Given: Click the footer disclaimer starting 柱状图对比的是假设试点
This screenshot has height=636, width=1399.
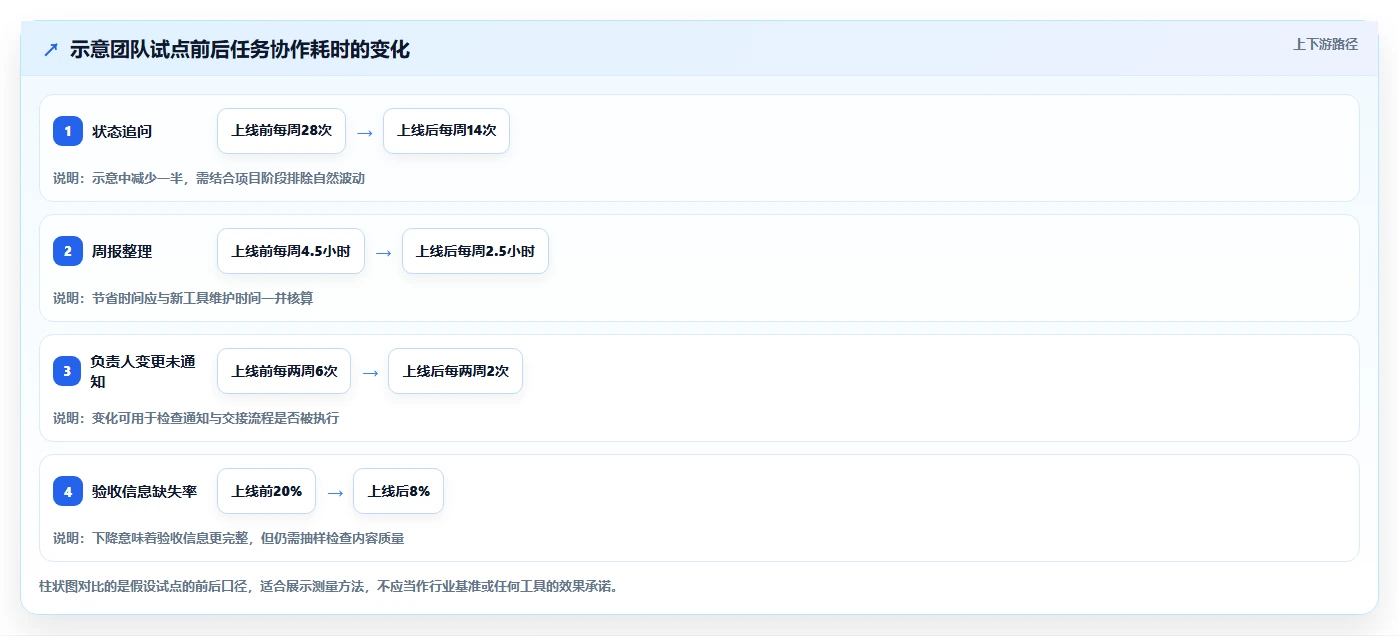Looking at the screenshot, I should (x=328, y=586).
